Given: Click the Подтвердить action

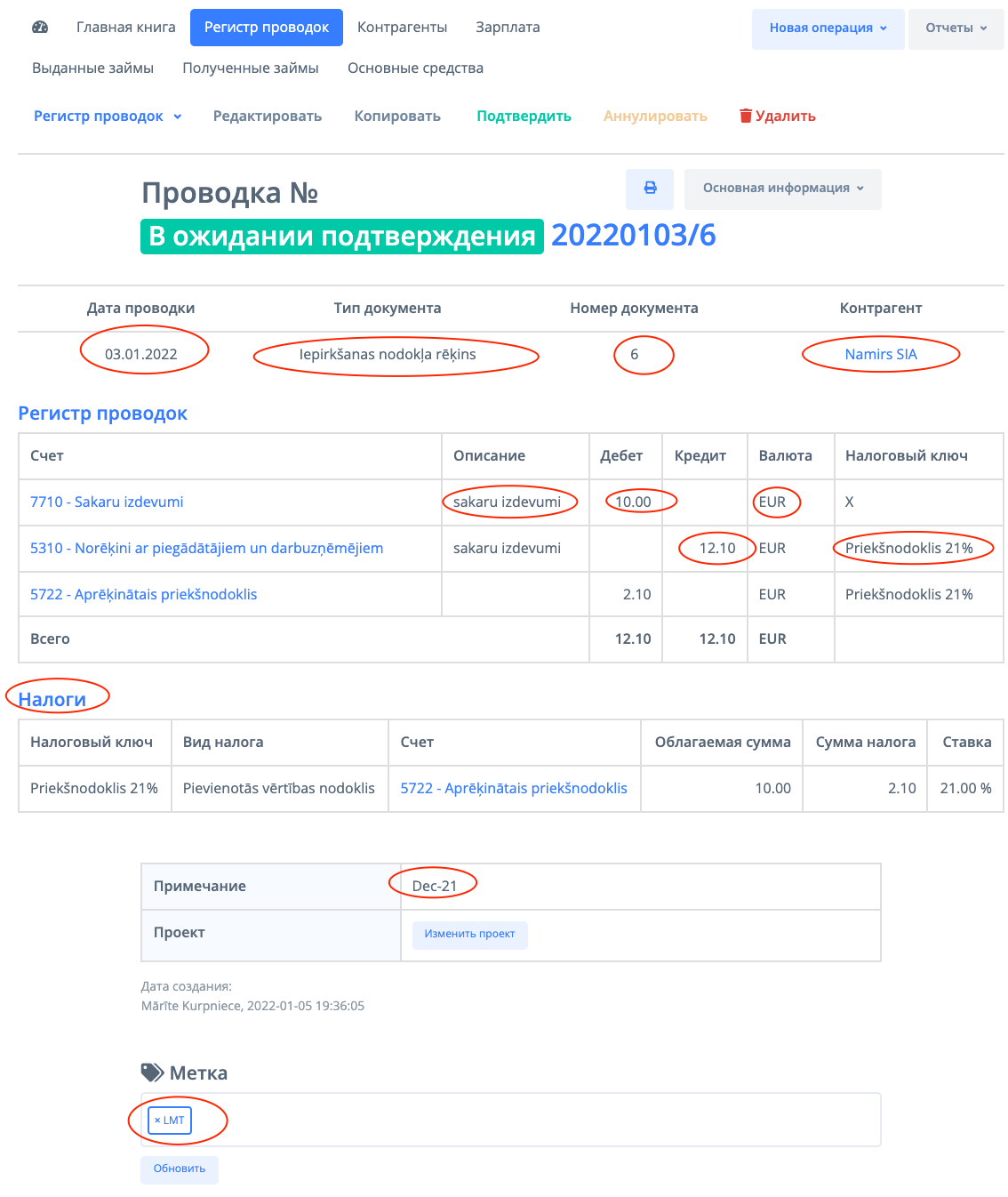Looking at the screenshot, I should click(524, 116).
